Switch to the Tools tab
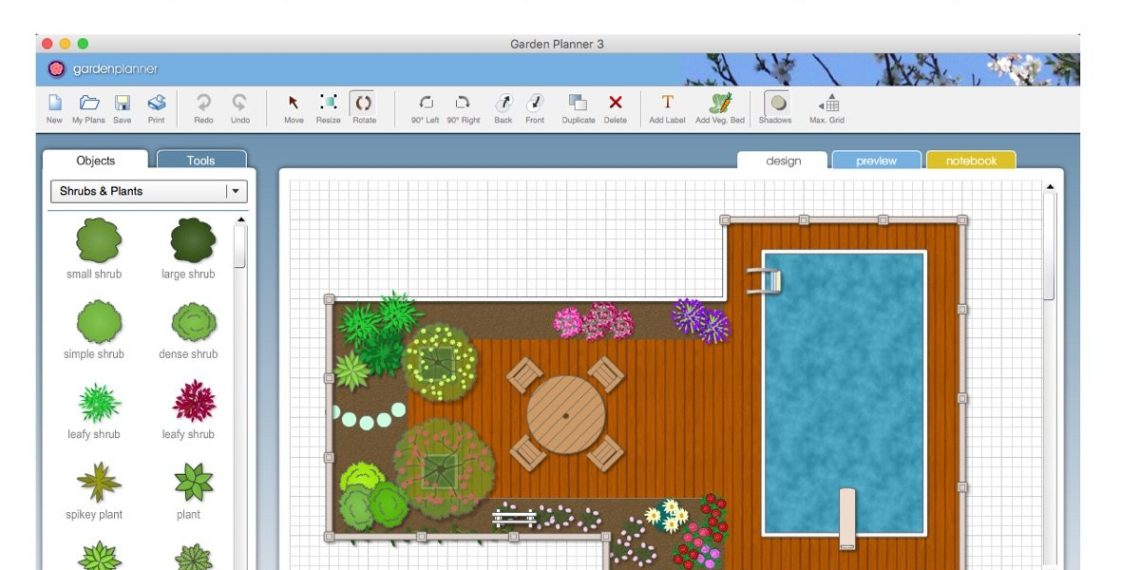1140x570 pixels. click(201, 161)
